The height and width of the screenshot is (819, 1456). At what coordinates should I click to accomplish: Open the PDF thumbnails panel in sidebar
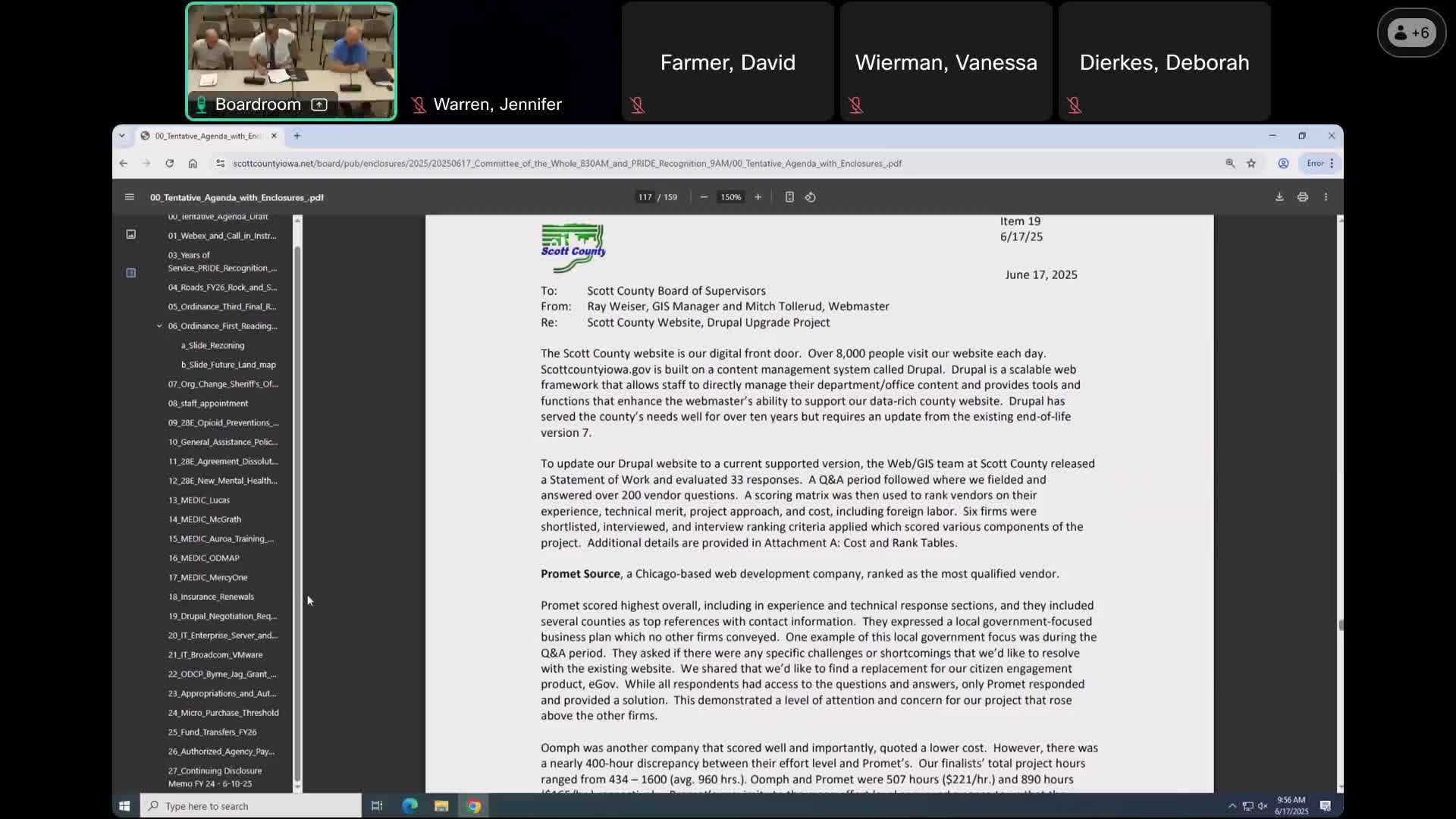click(x=130, y=234)
